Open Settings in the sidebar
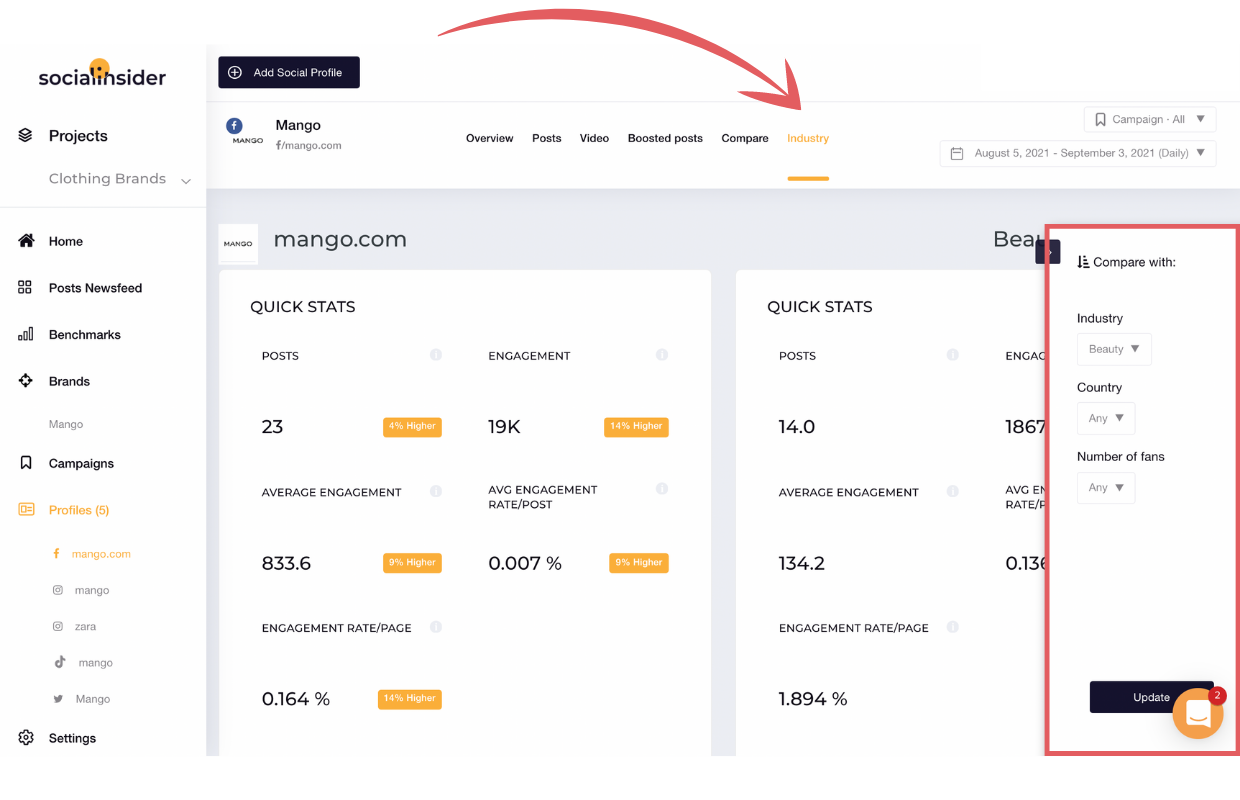This screenshot has height=800, width=1240. click(73, 738)
